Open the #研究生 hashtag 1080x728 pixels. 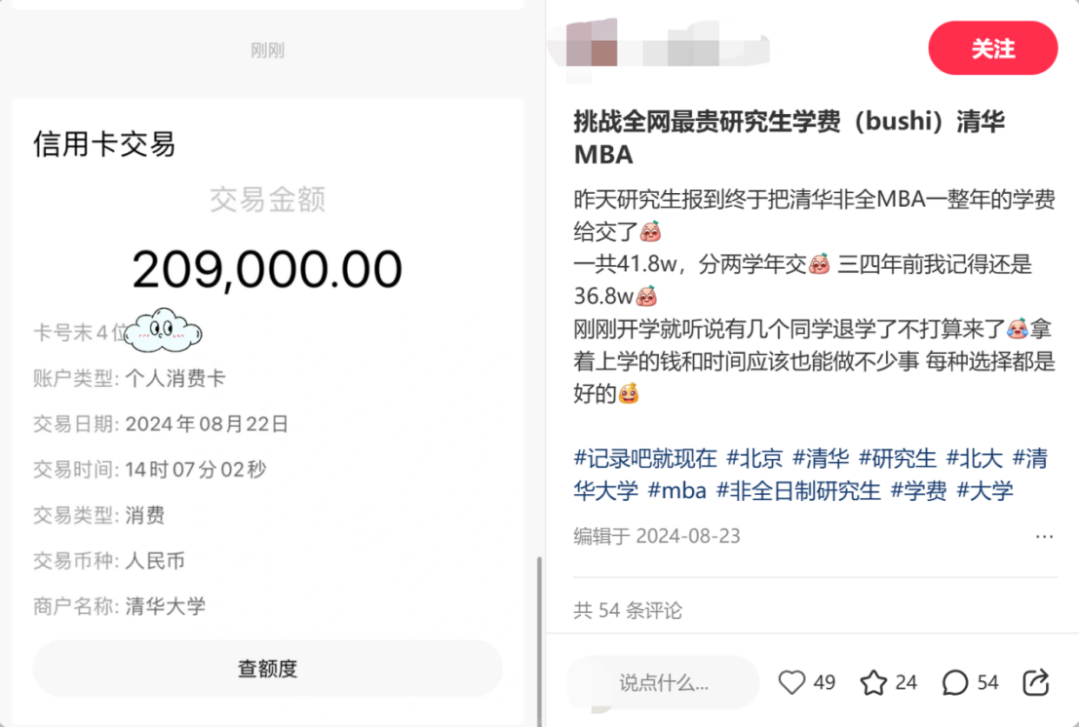[x=897, y=458]
